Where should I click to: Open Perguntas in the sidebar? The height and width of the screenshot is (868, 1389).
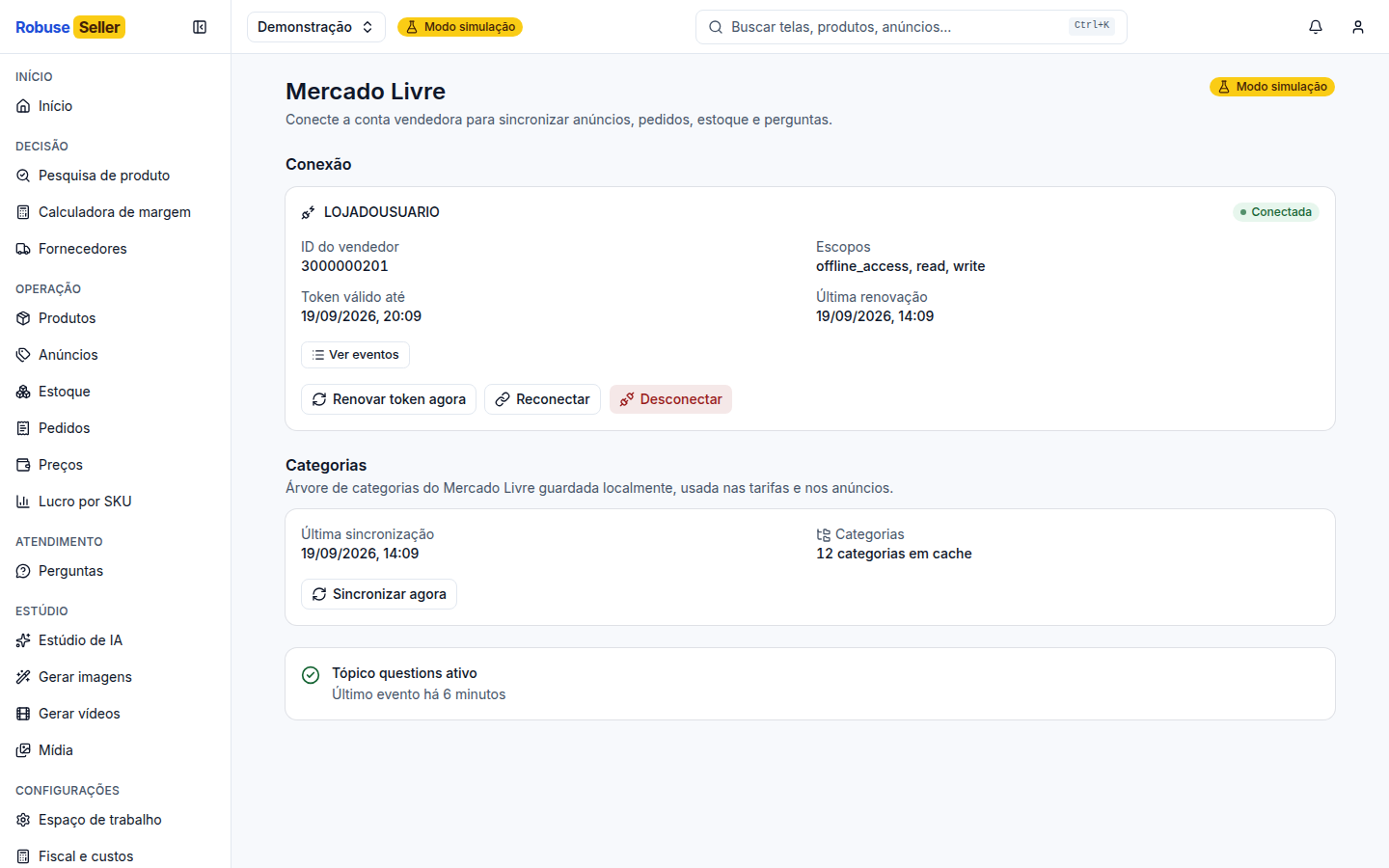coord(116,571)
